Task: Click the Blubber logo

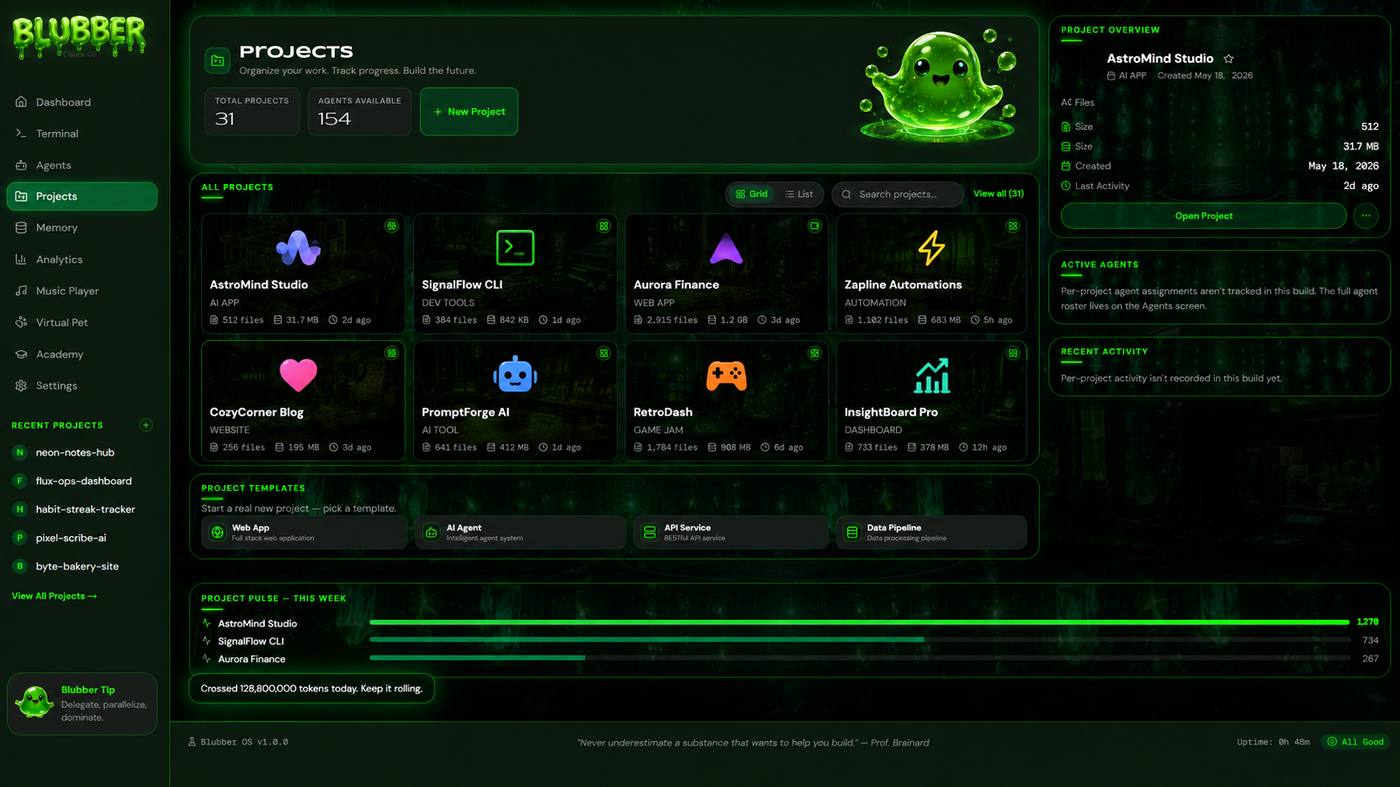Action: [78, 37]
